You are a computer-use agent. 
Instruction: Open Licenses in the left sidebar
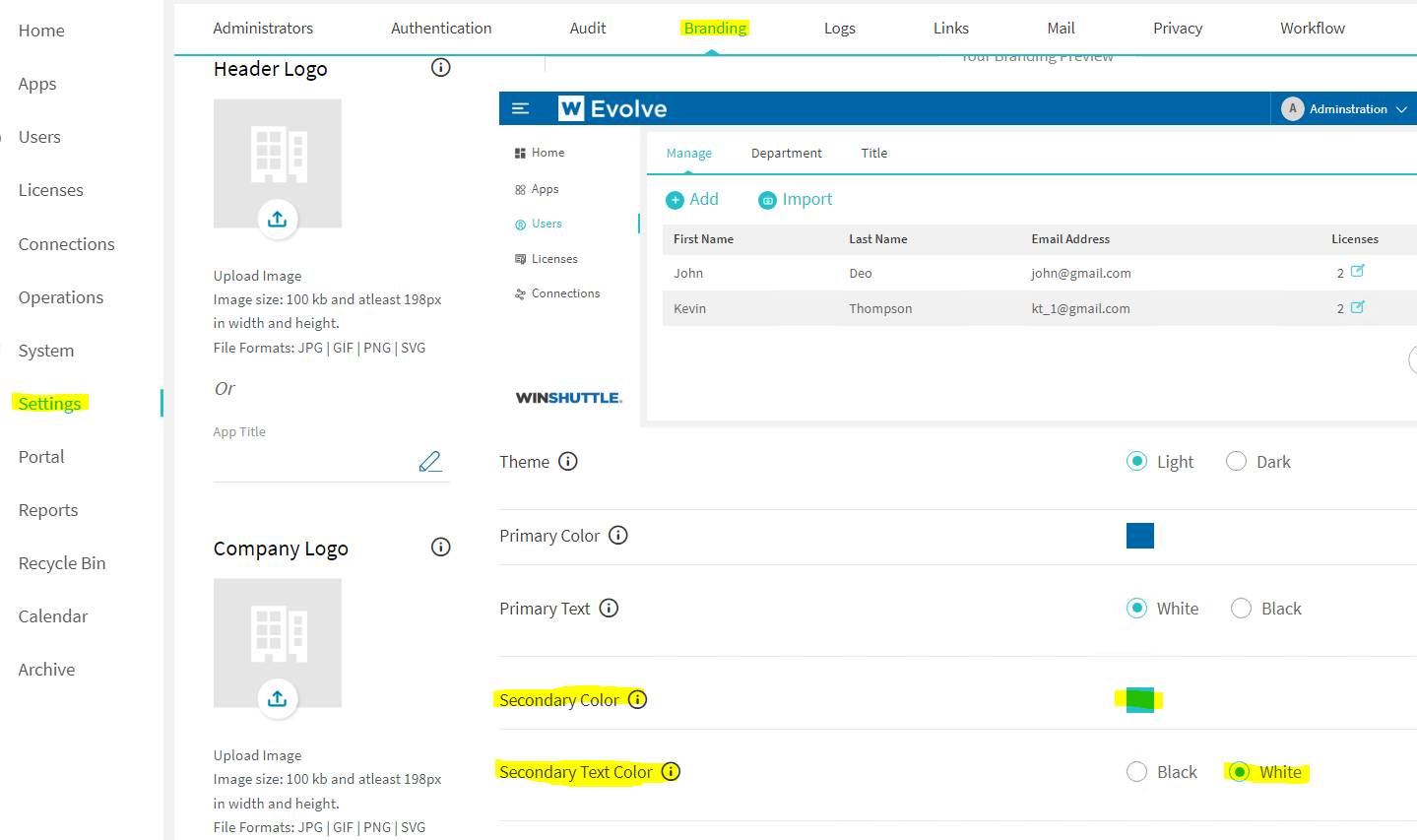pyautogui.click(x=51, y=190)
